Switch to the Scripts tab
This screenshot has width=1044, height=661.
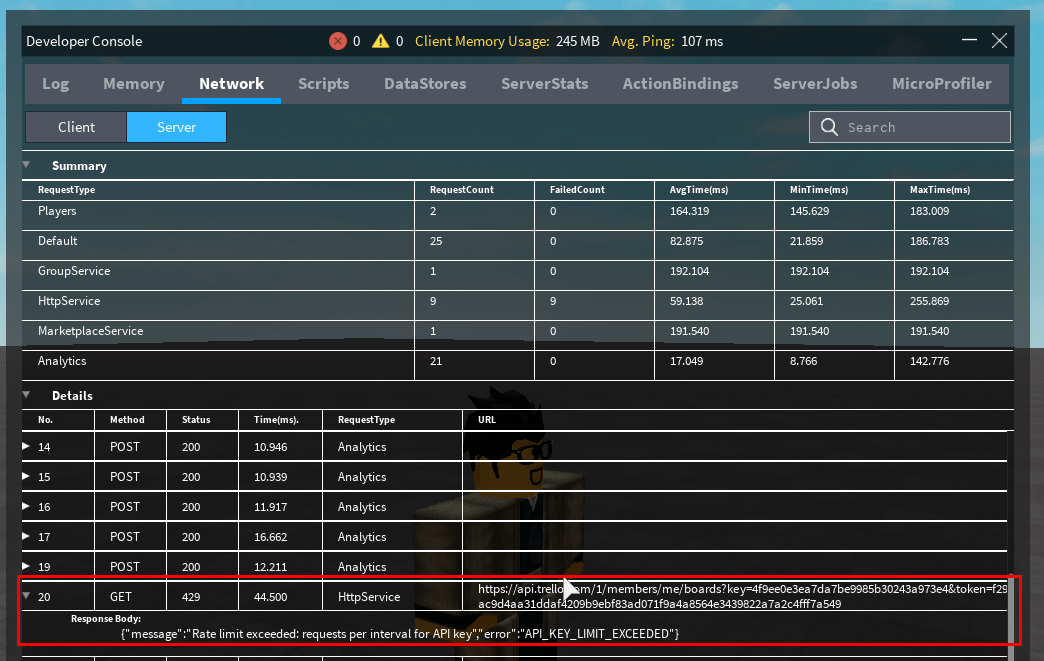coord(323,84)
